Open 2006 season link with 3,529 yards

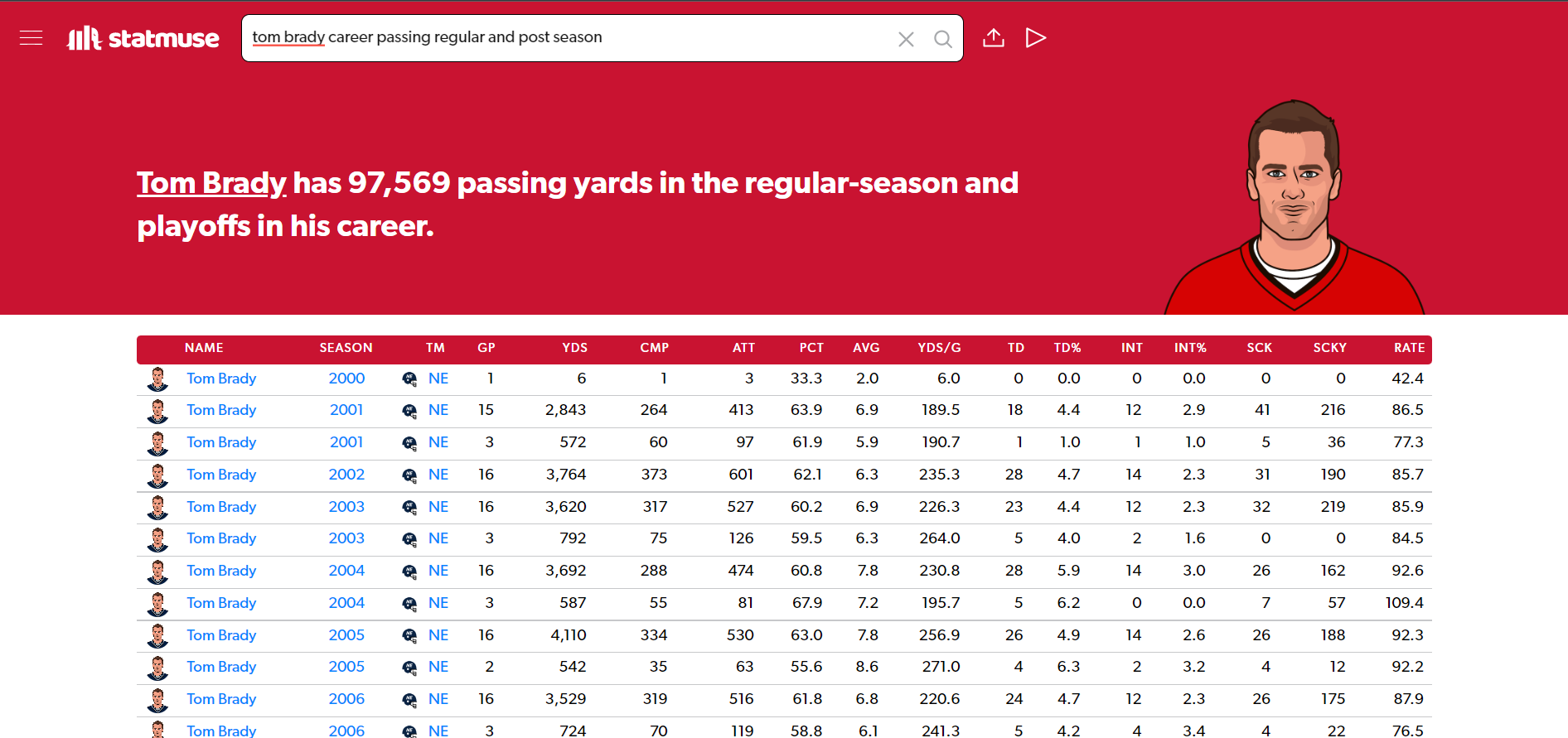(x=346, y=699)
